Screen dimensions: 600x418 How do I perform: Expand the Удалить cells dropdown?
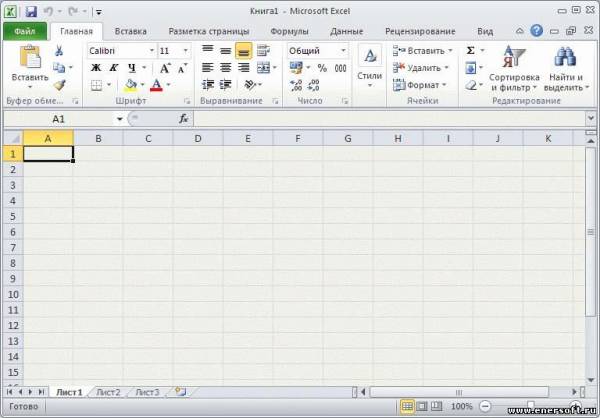(447, 68)
